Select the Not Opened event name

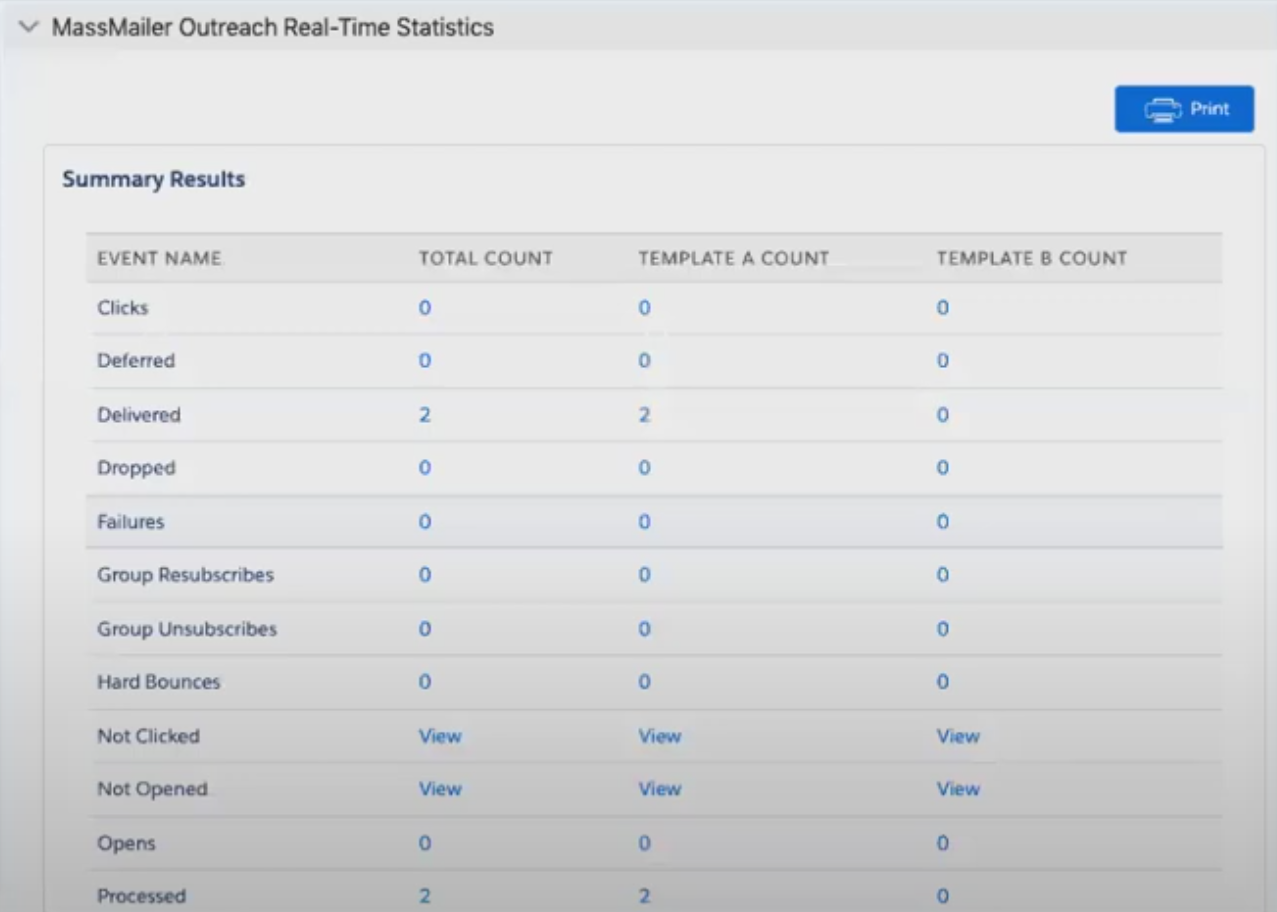pos(153,789)
